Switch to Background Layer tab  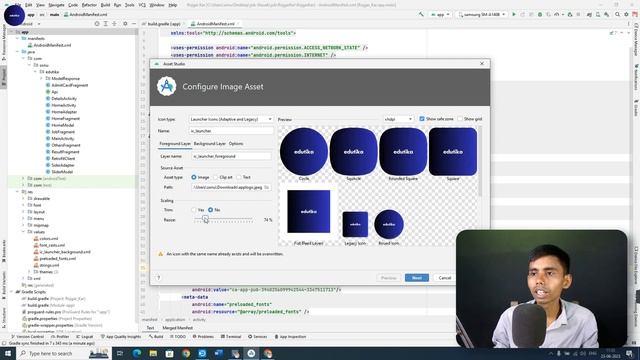click(209, 144)
